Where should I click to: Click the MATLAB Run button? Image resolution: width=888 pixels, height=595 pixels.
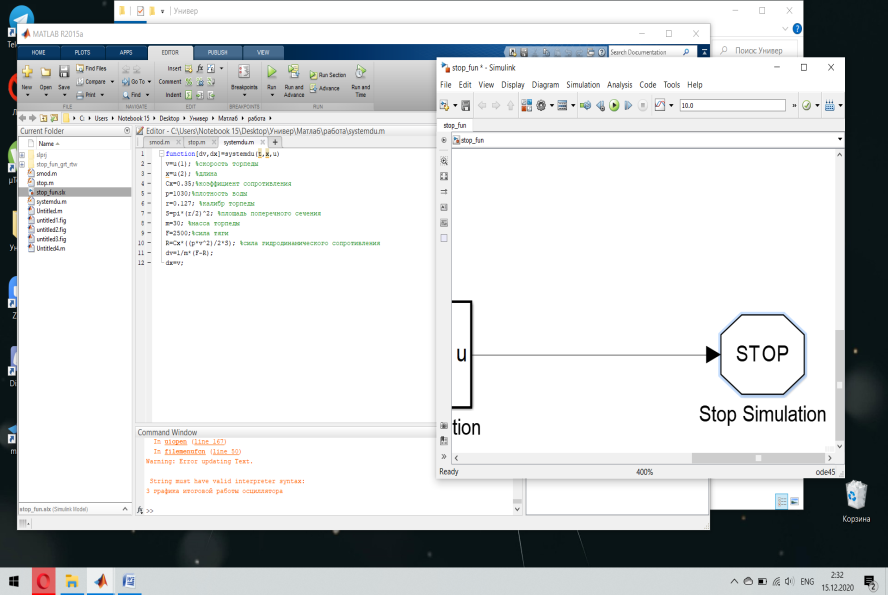271,73
